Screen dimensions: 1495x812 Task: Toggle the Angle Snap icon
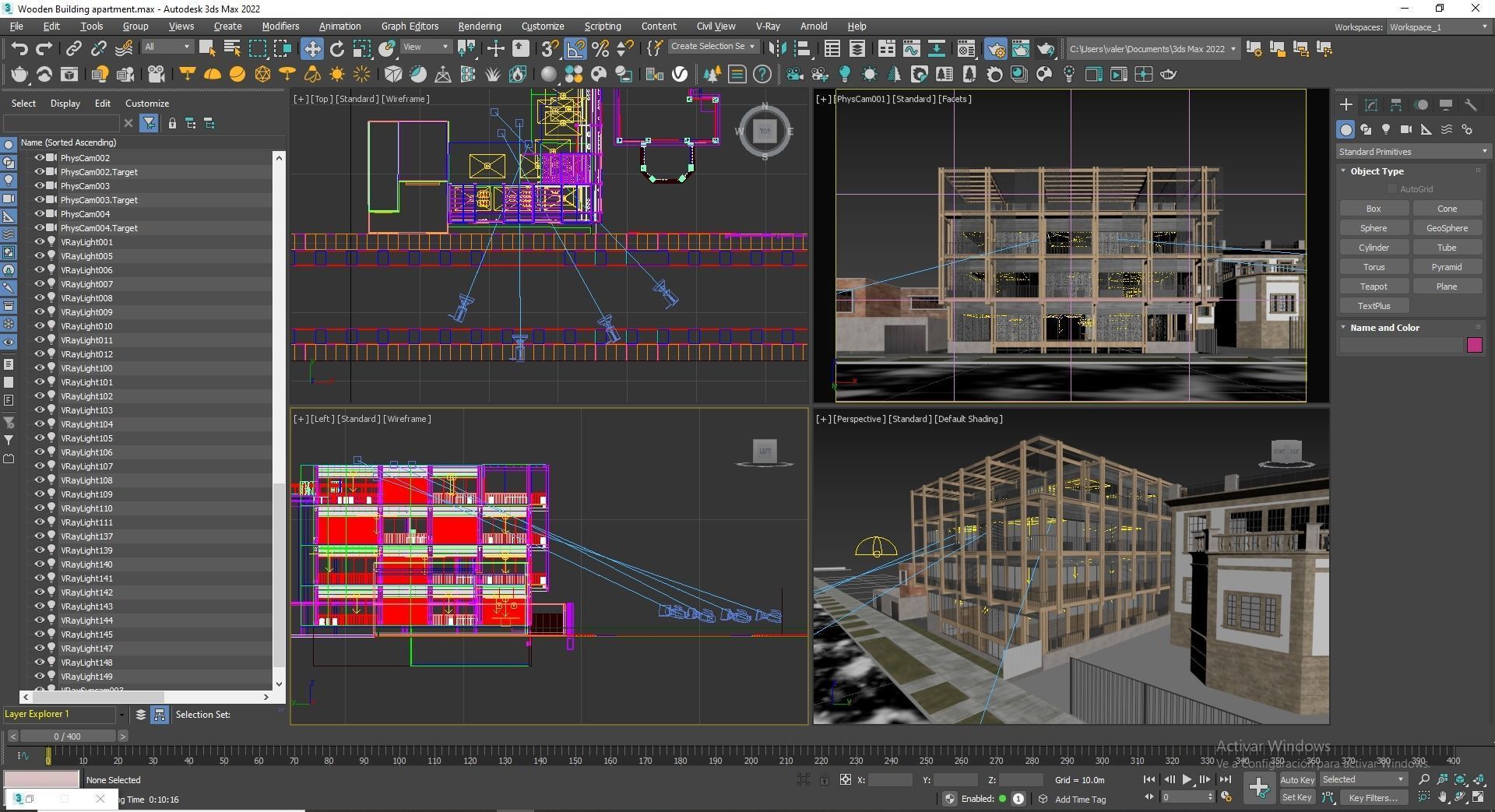575,48
